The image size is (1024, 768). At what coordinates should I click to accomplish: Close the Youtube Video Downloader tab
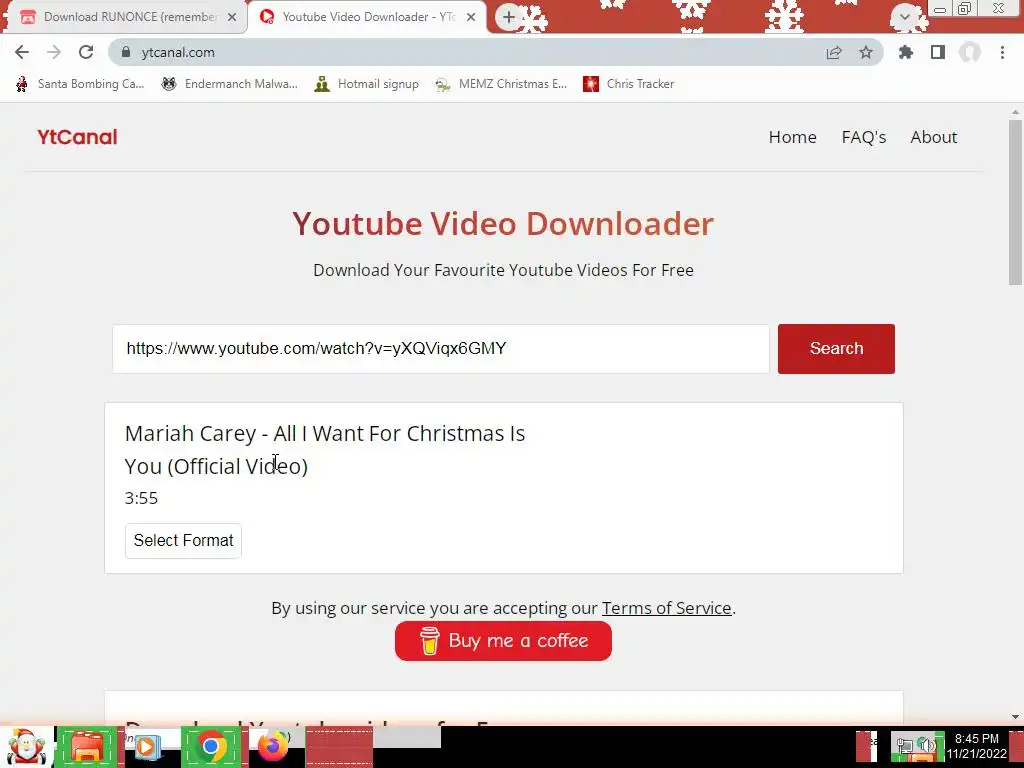[x=471, y=17]
